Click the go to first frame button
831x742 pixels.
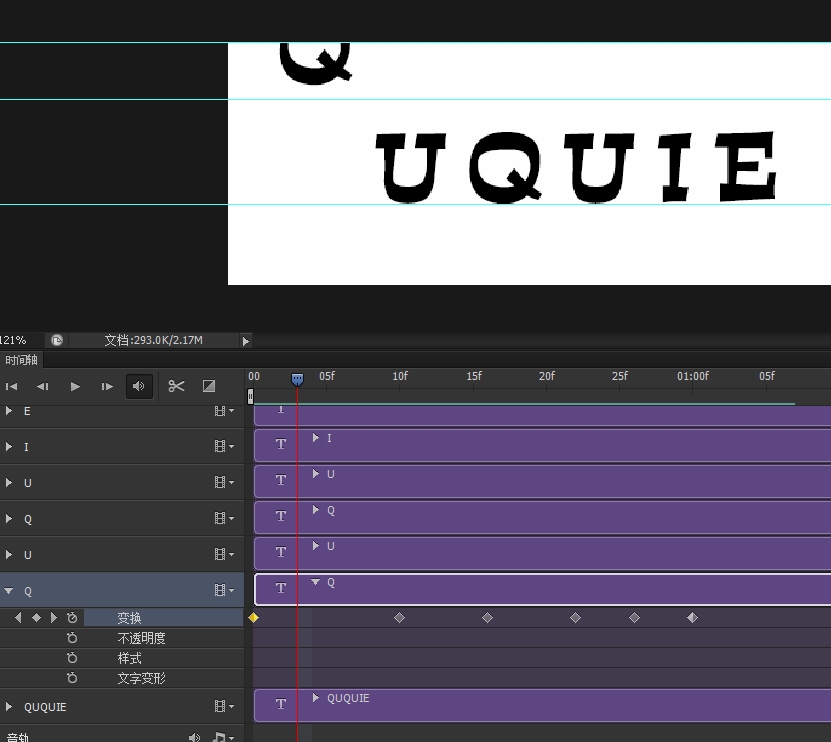pyautogui.click(x=12, y=386)
